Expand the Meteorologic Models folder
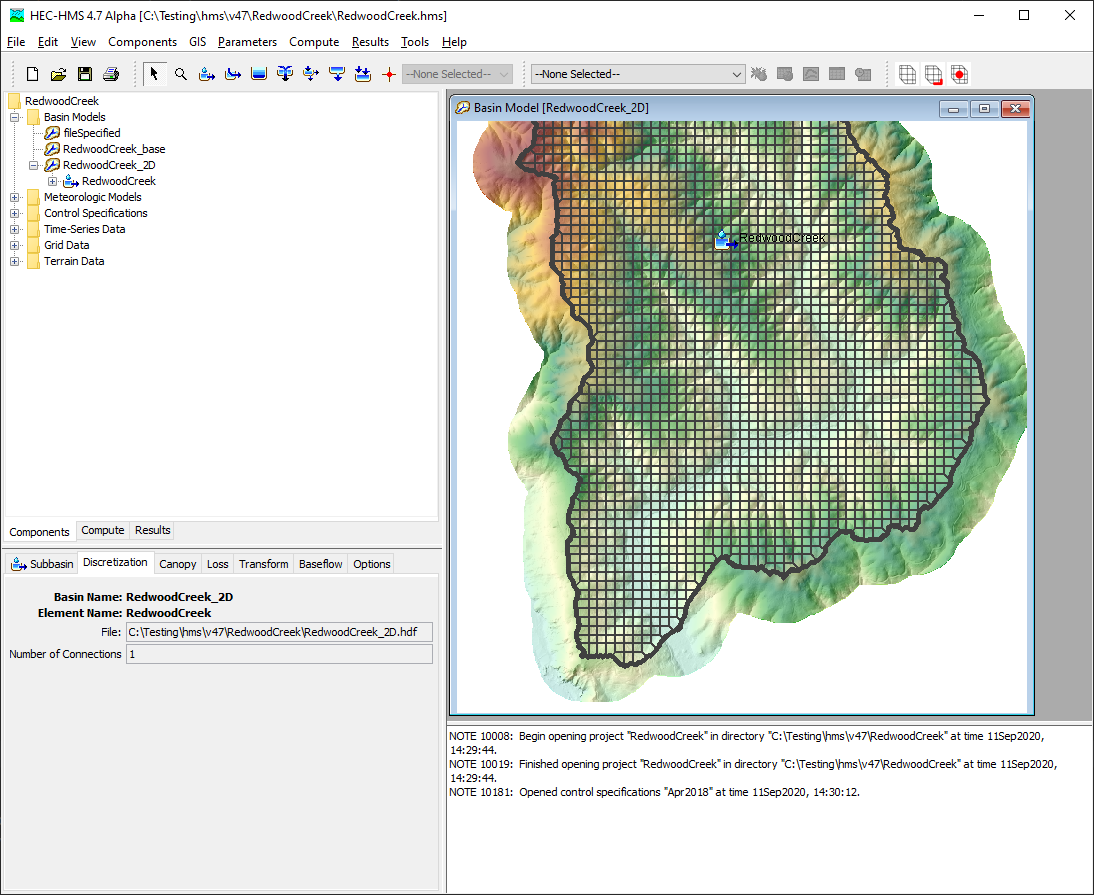1094x895 pixels. (x=14, y=197)
